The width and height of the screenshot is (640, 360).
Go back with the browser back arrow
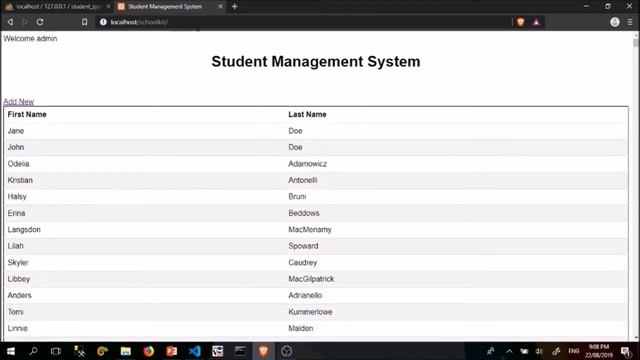(10, 22)
